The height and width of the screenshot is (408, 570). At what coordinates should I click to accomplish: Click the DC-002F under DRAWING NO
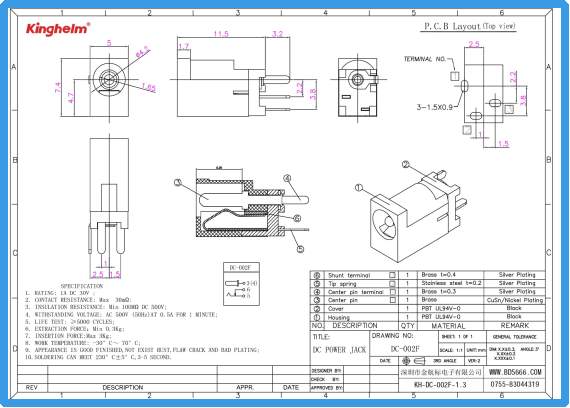pyautogui.click(x=405, y=349)
